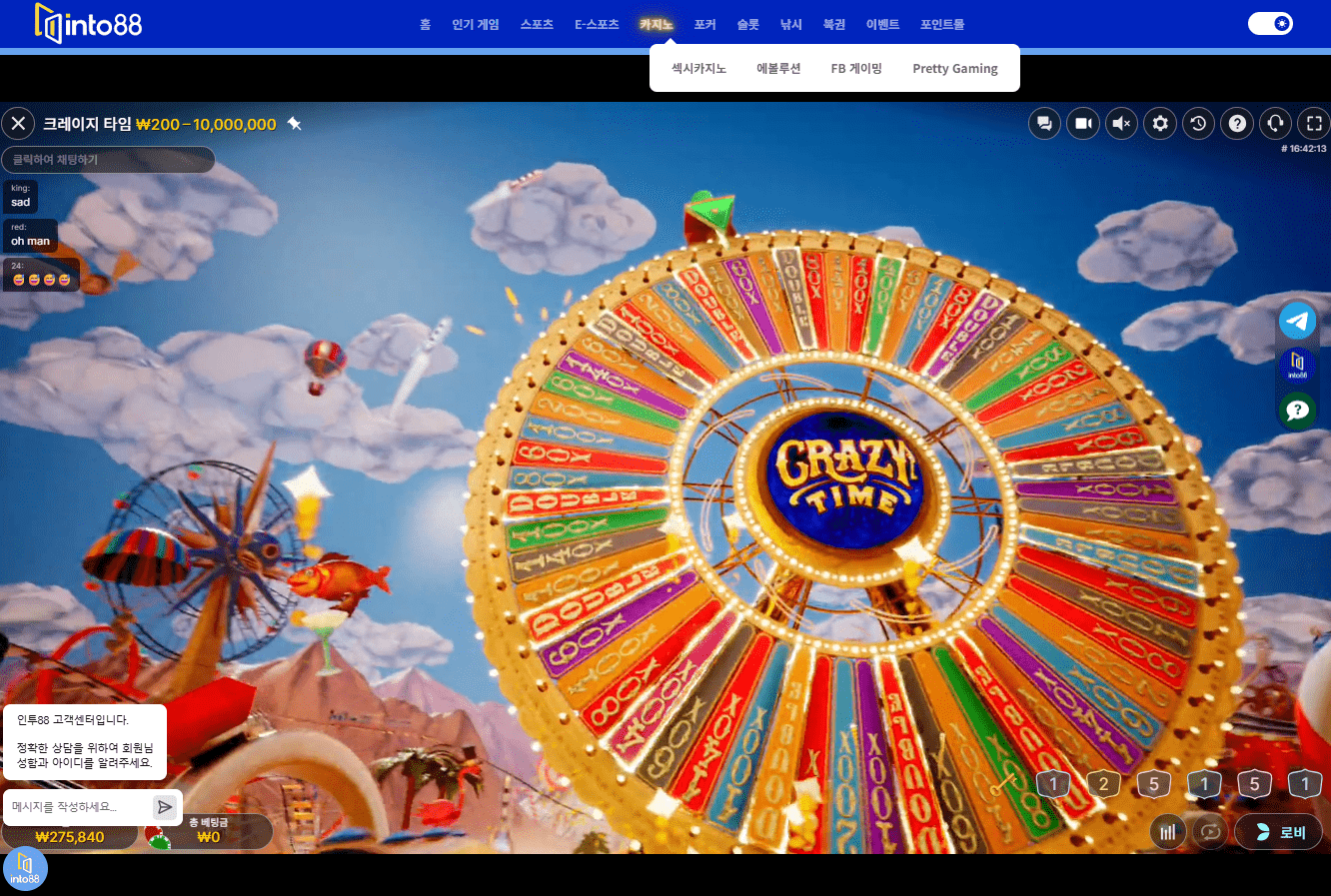Open the autoplay loop icon
The image size is (1331, 896).
(x=1210, y=831)
